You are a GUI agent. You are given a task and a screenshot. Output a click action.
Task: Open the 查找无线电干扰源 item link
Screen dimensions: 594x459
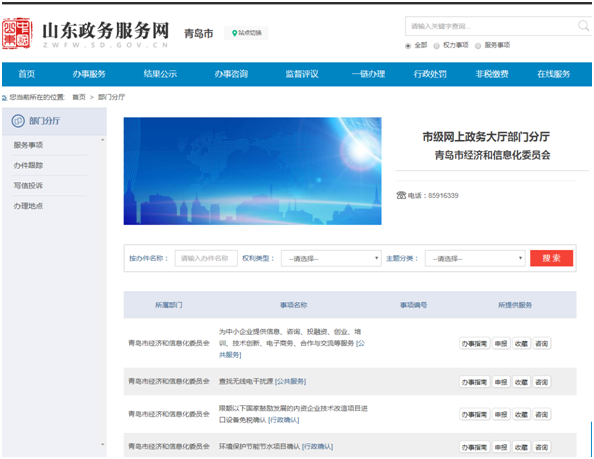tap(263, 381)
